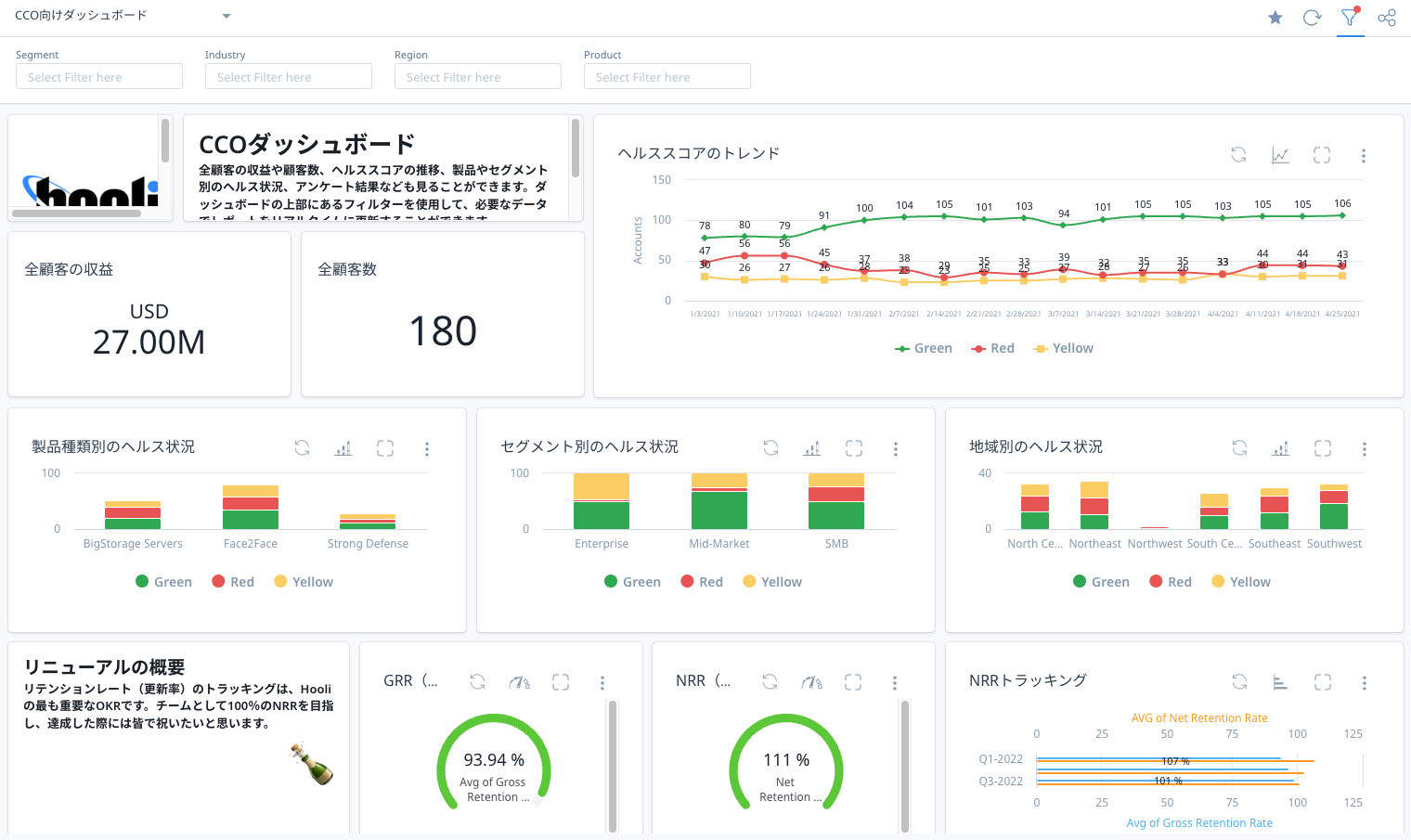The height and width of the screenshot is (840, 1411).
Task: Hide Red series in 製品種類別のヘルス状況
Action: (233, 581)
